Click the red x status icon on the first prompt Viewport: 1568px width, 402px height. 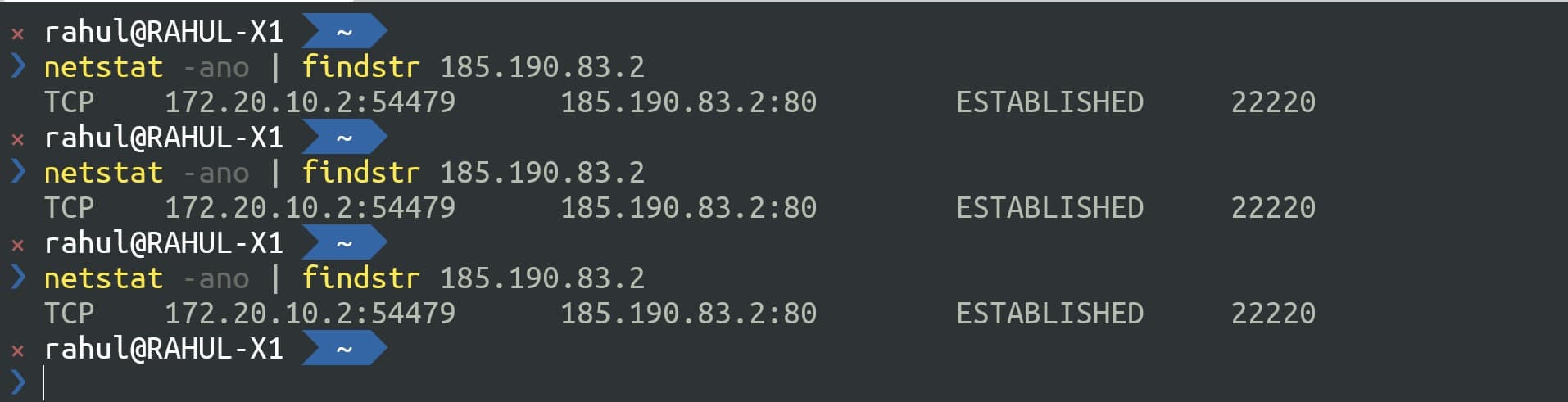click(17, 34)
